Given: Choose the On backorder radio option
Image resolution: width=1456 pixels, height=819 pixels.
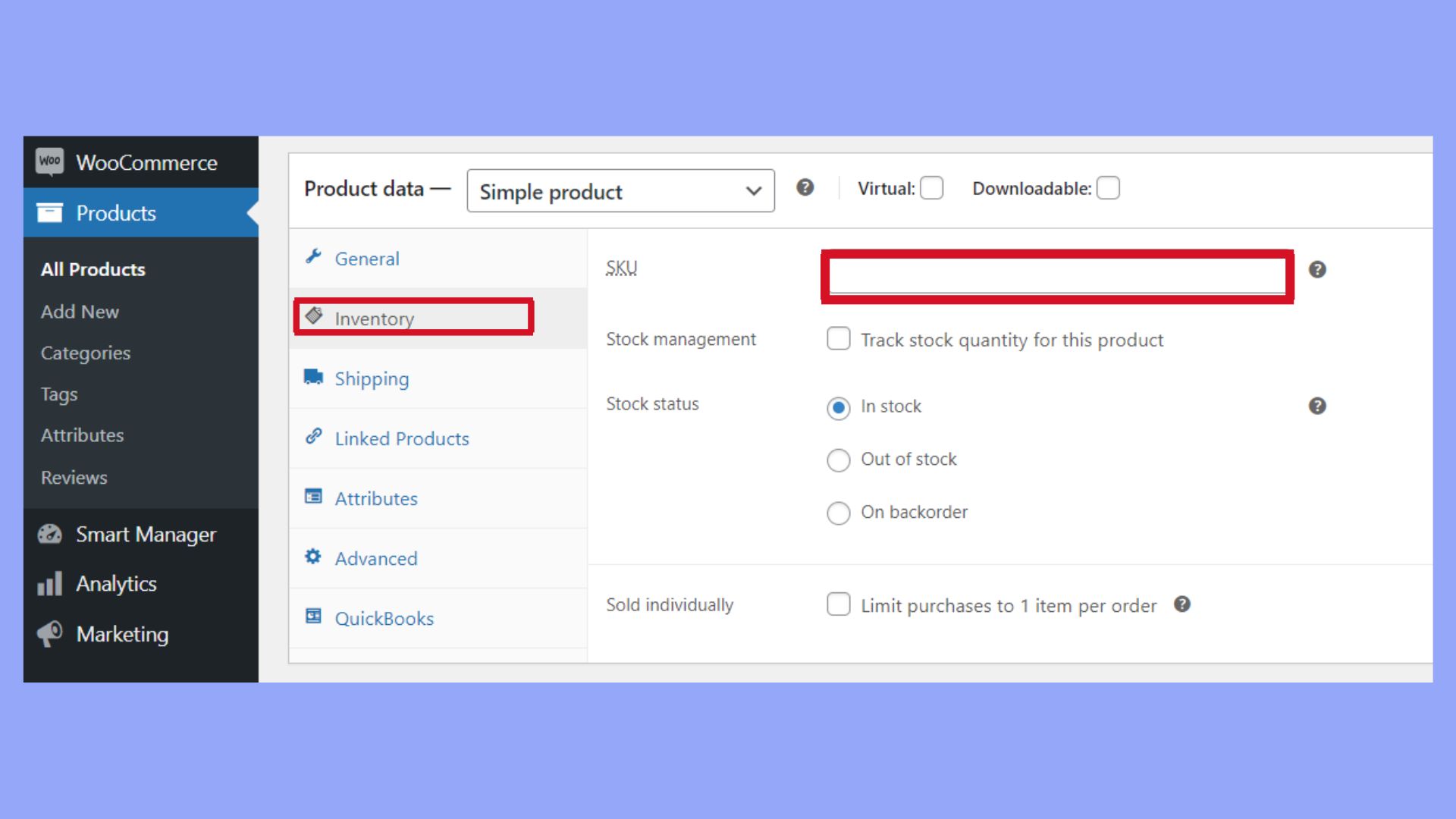Looking at the screenshot, I should 838,513.
